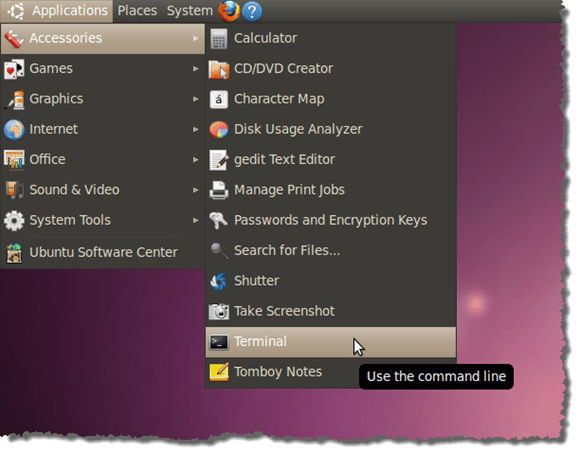Click the Disk Usage Analyzer pie icon
580x454 pixels.
pyautogui.click(x=219, y=130)
